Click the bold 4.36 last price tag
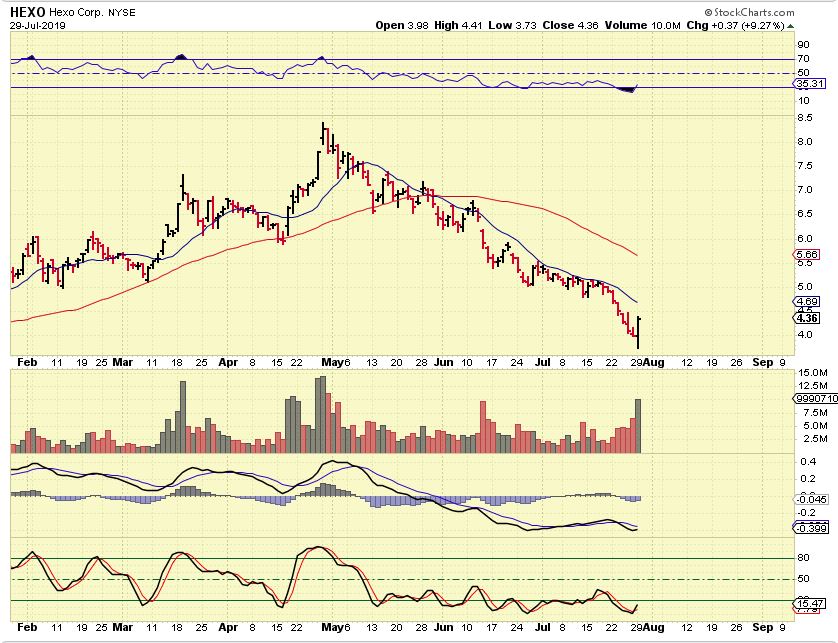 point(807,318)
